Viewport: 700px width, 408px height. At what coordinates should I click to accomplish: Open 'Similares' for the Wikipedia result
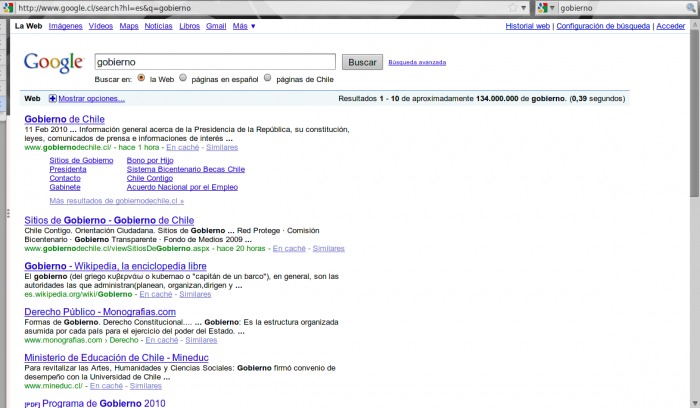pyautogui.click(x=195, y=294)
